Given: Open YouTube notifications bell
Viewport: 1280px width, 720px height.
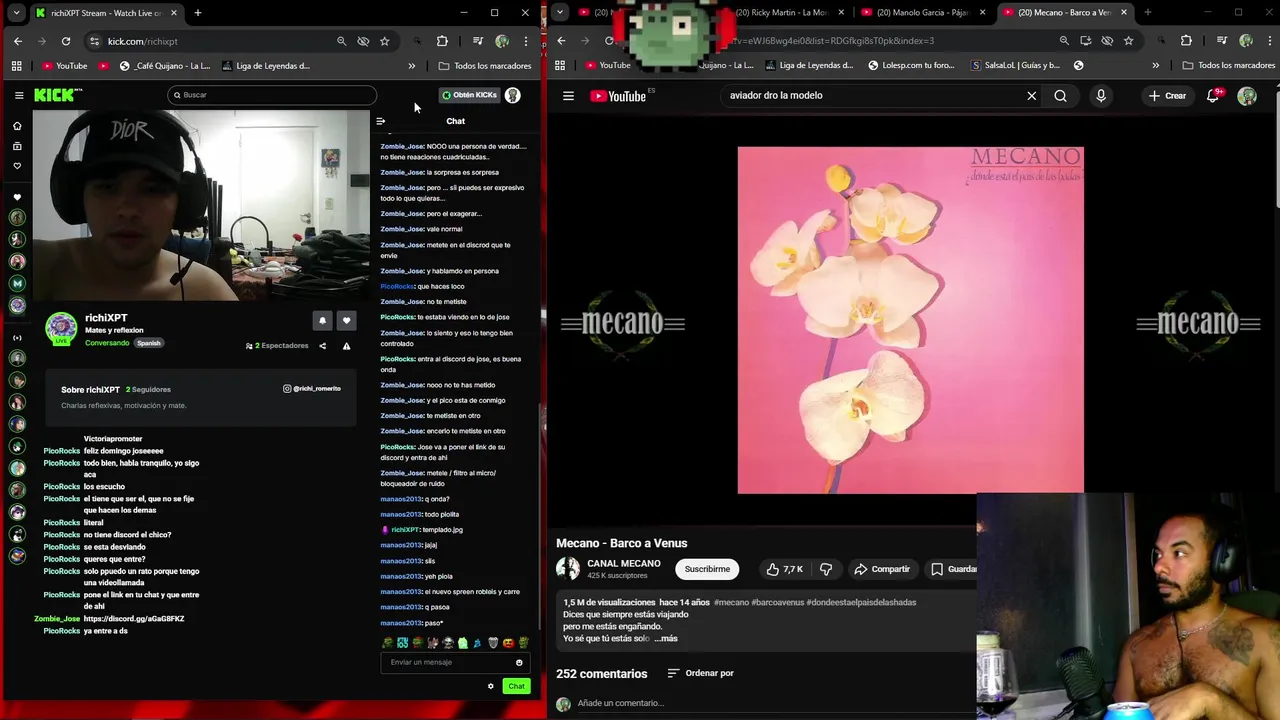Looking at the screenshot, I should click(1213, 96).
